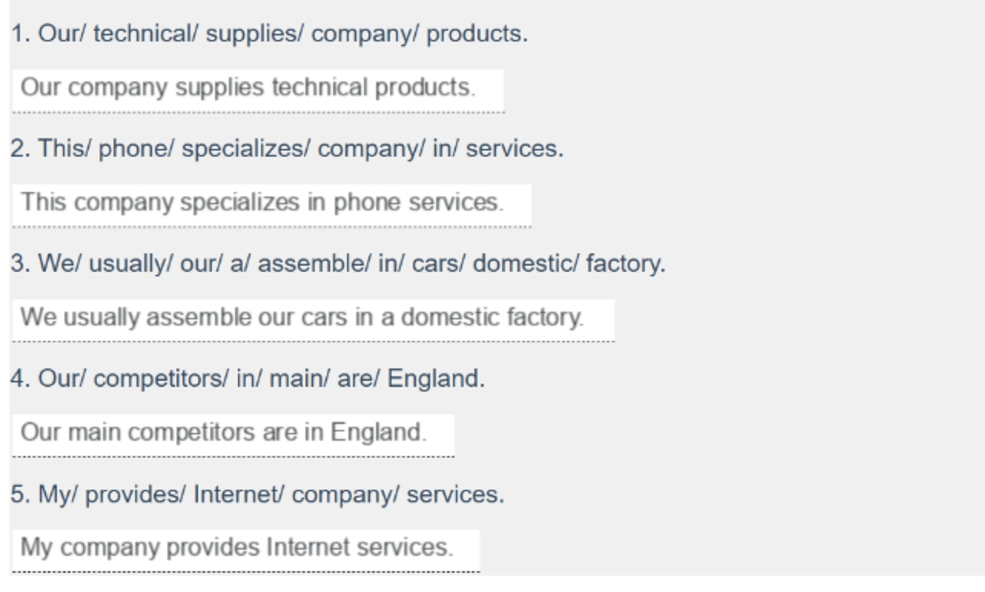Click the "Our main competitors are in England." input
Screen dimensions: 985x592
(233, 436)
